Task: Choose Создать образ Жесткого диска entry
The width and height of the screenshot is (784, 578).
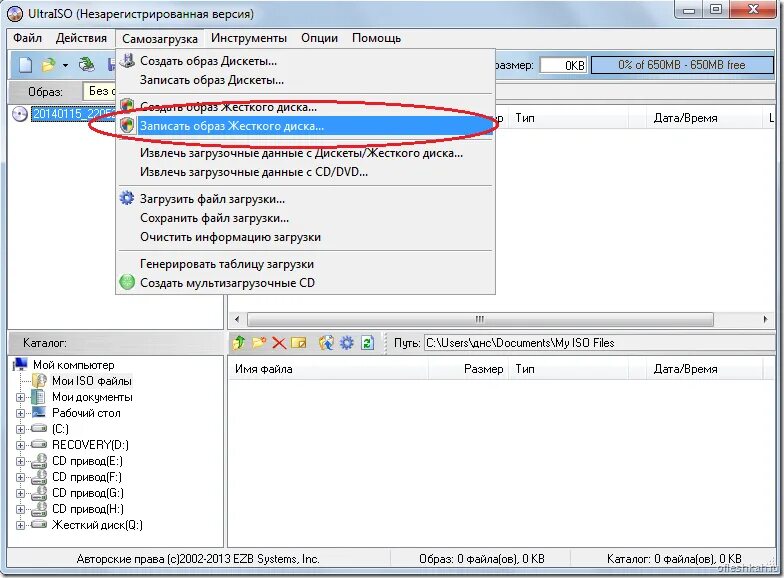Action: [x=306, y=106]
